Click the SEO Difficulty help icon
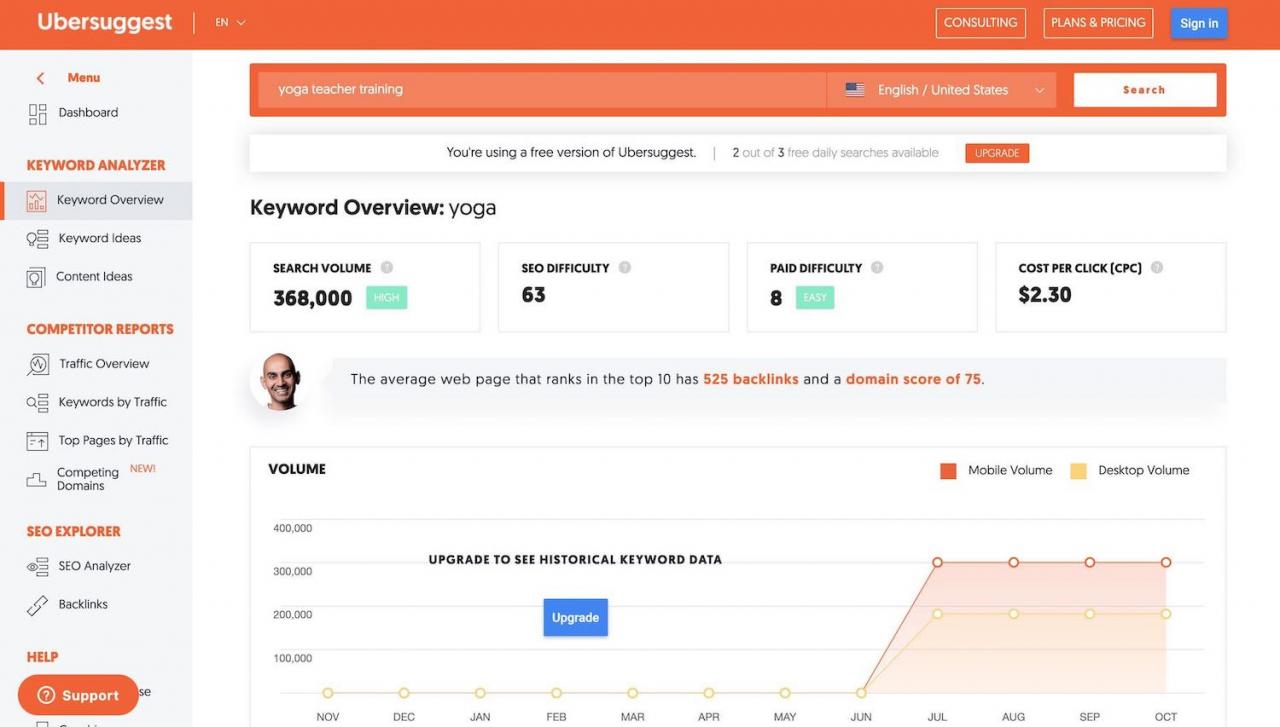The image size is (1280, 727). 625,267
